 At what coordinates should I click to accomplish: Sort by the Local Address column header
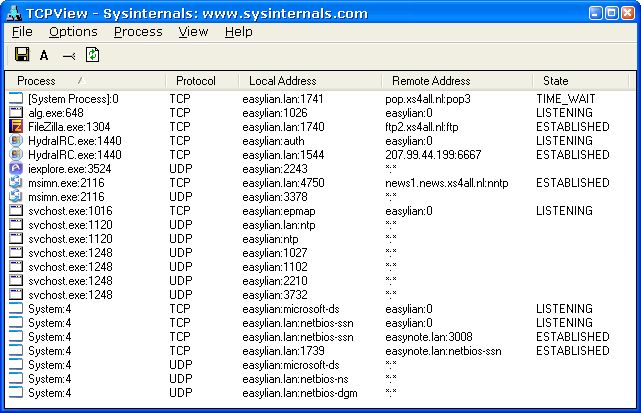pyautogui.click(x=310, y=81)
